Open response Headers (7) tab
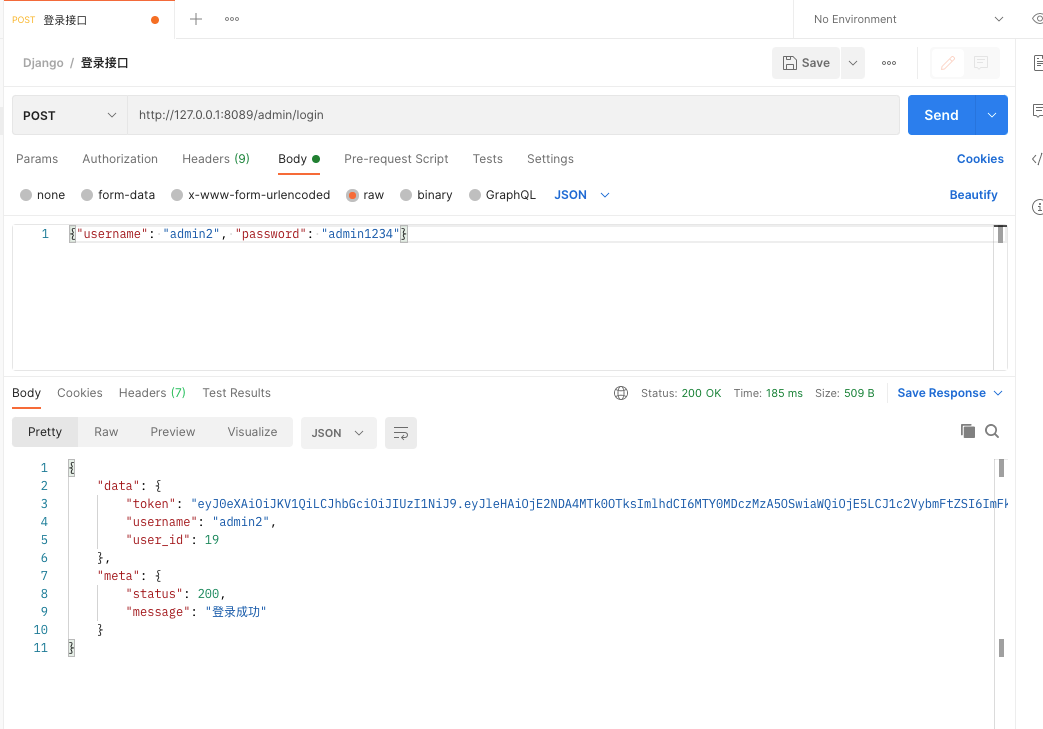1043x729 pixels. coord(152,393)
